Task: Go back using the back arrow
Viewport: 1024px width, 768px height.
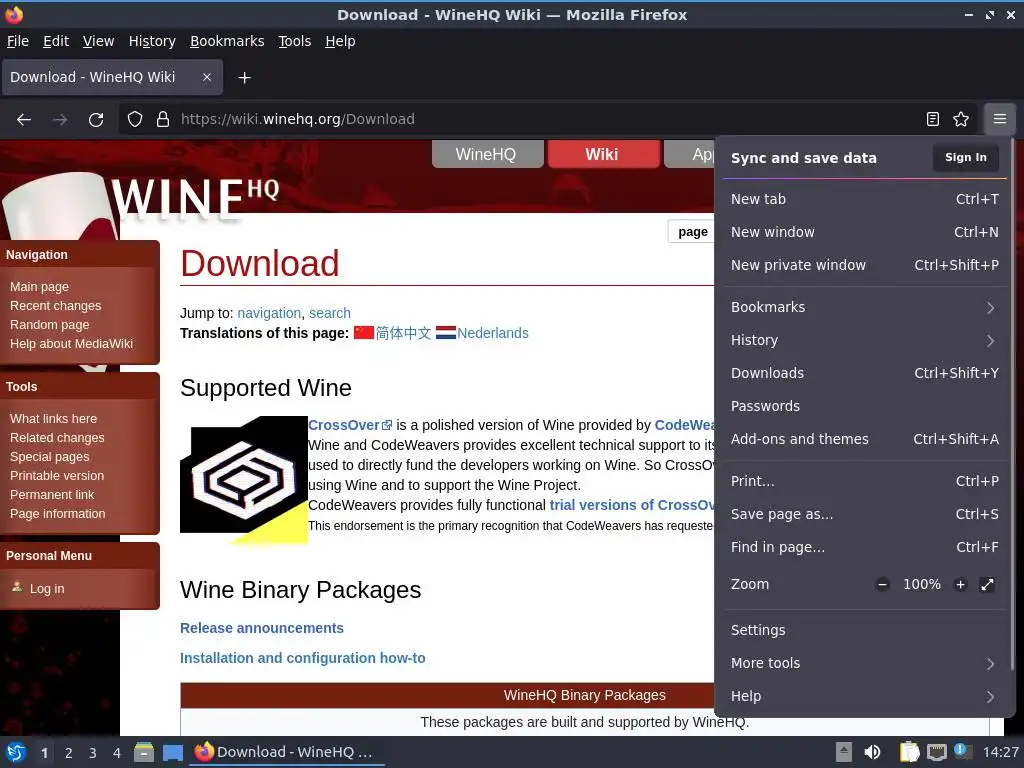Action: tap(24, 120)
